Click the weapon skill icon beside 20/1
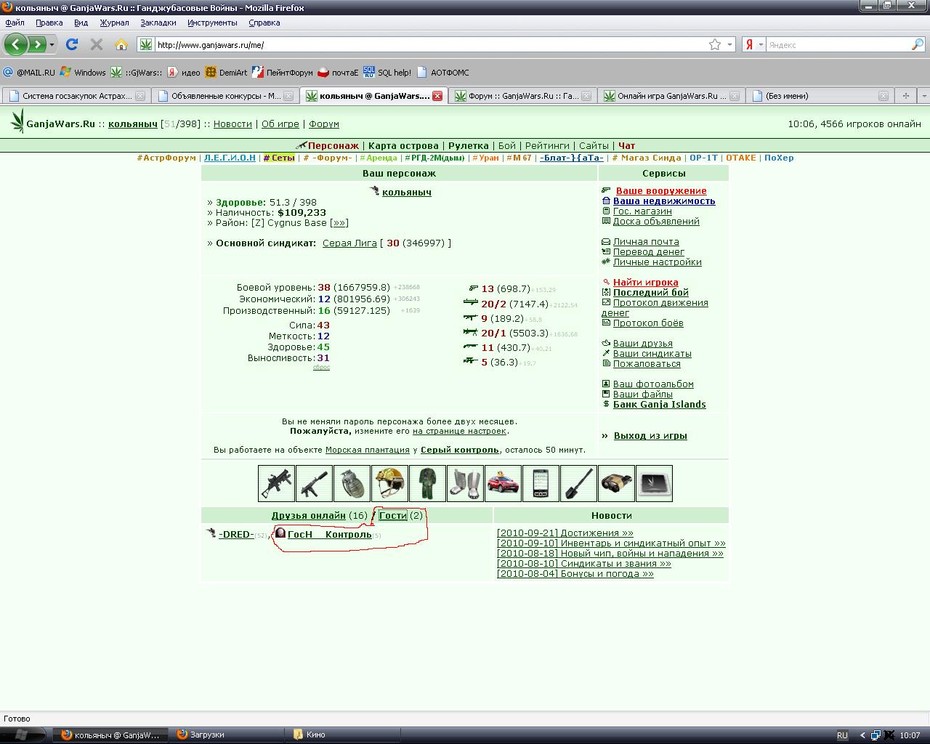Screen dimensions: 930x744 [x=471, y=332]
